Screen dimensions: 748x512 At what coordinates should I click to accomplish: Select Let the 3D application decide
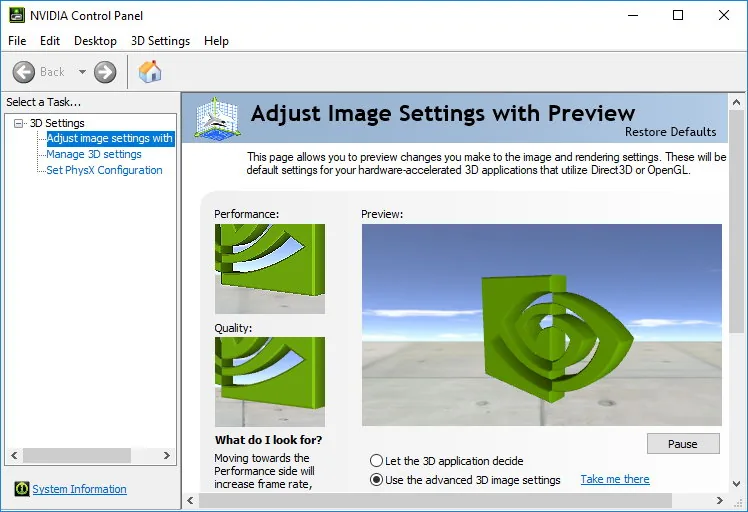point(376,460)
